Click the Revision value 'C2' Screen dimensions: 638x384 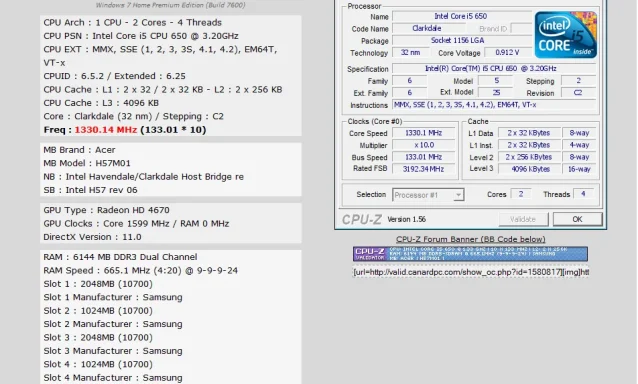pyautogui.click(x=578, y=93)
